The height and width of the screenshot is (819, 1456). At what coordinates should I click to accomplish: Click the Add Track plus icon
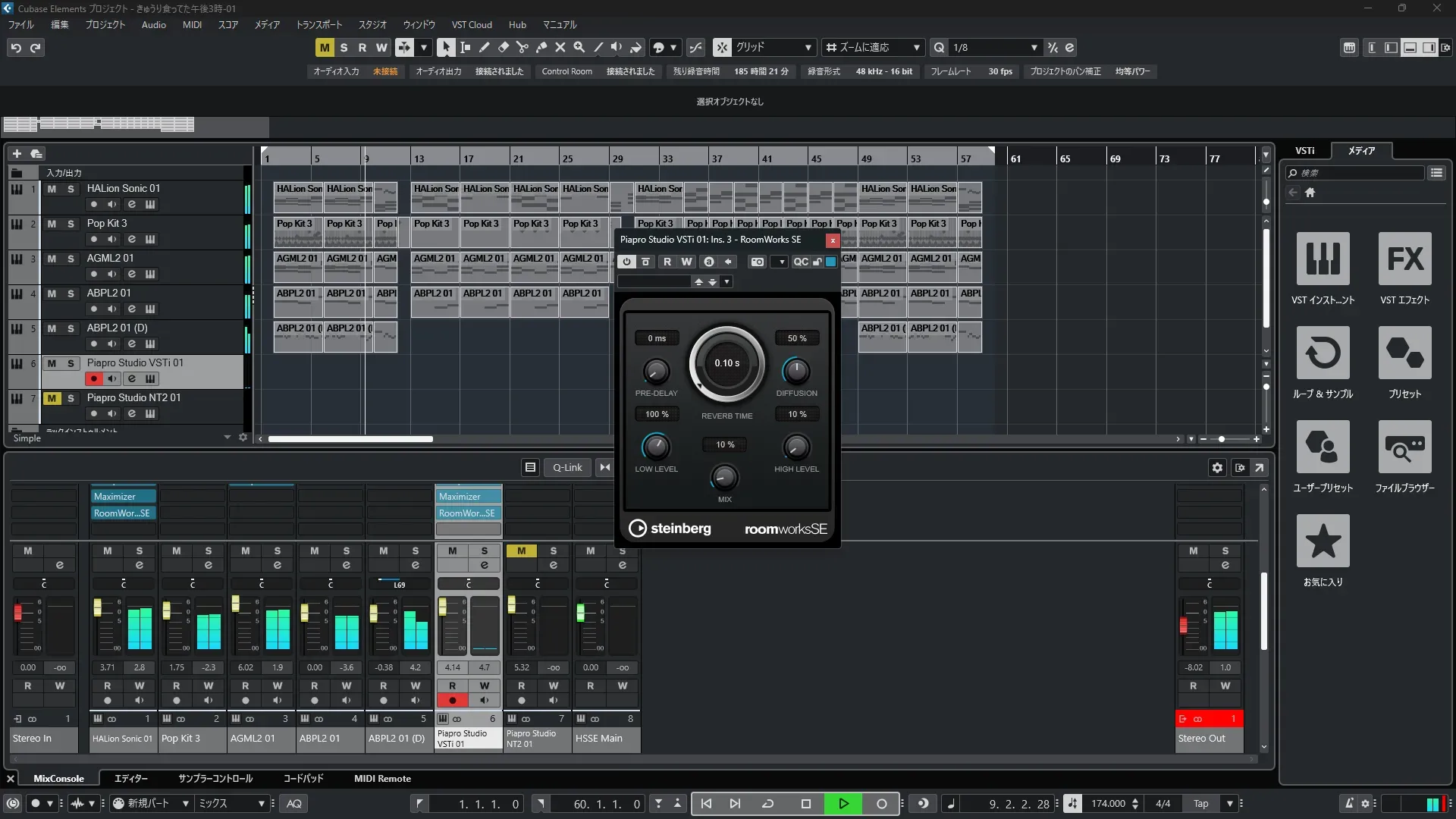[x=17, y=153]
